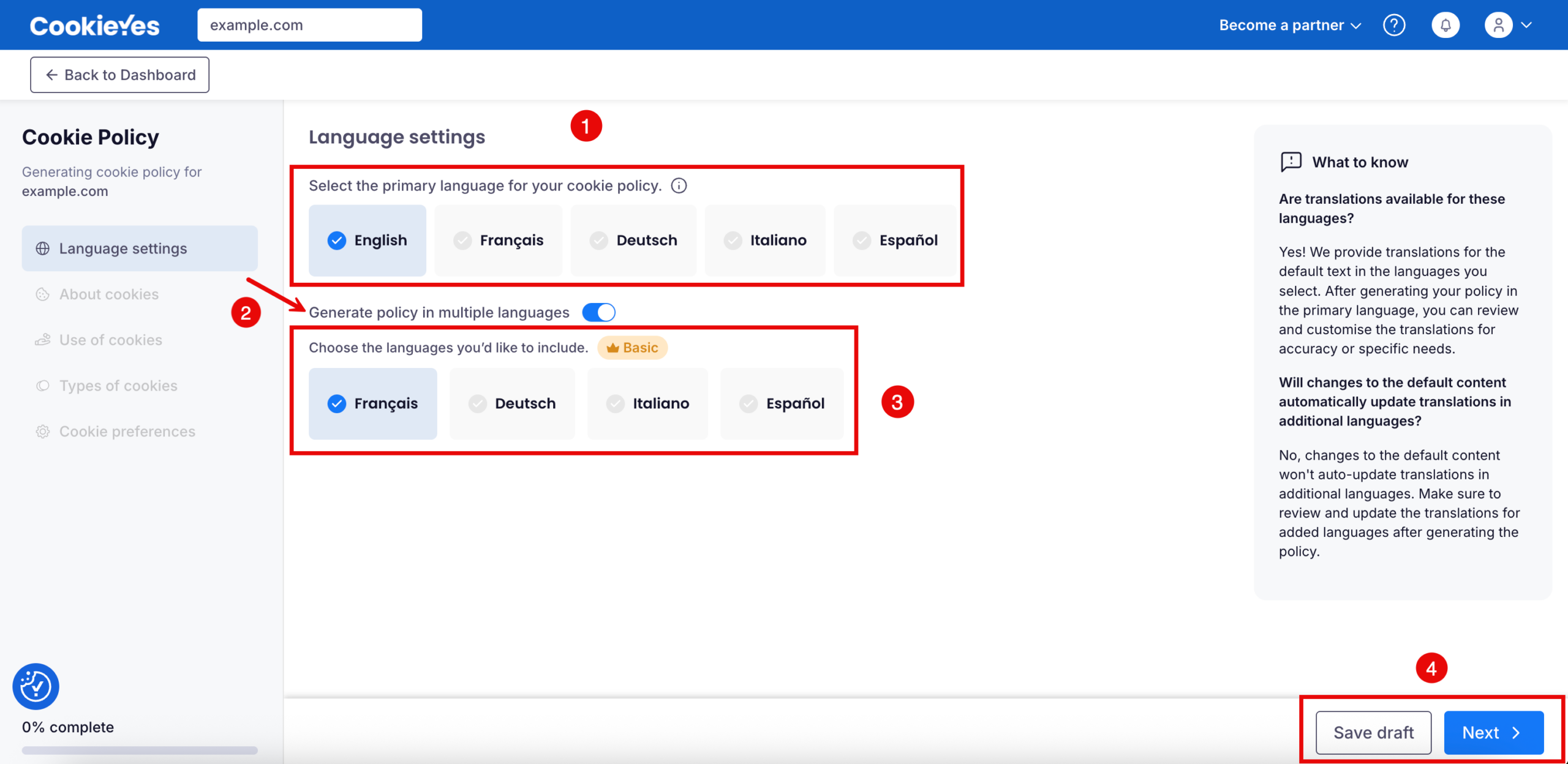The width and height of the screenshot is (1568, 764).
Task: Click the user profile avatar icon
Action: 1498,24
